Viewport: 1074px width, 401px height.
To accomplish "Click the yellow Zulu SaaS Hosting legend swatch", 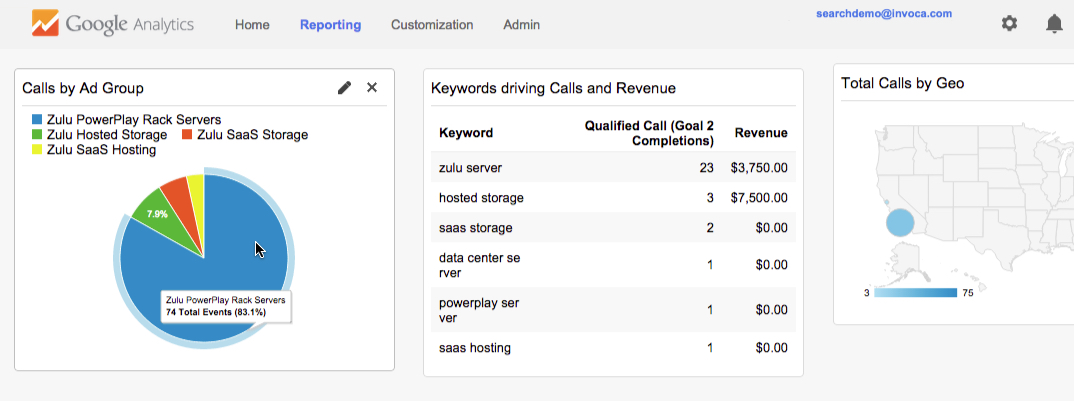I will click(x=37, y=149).
